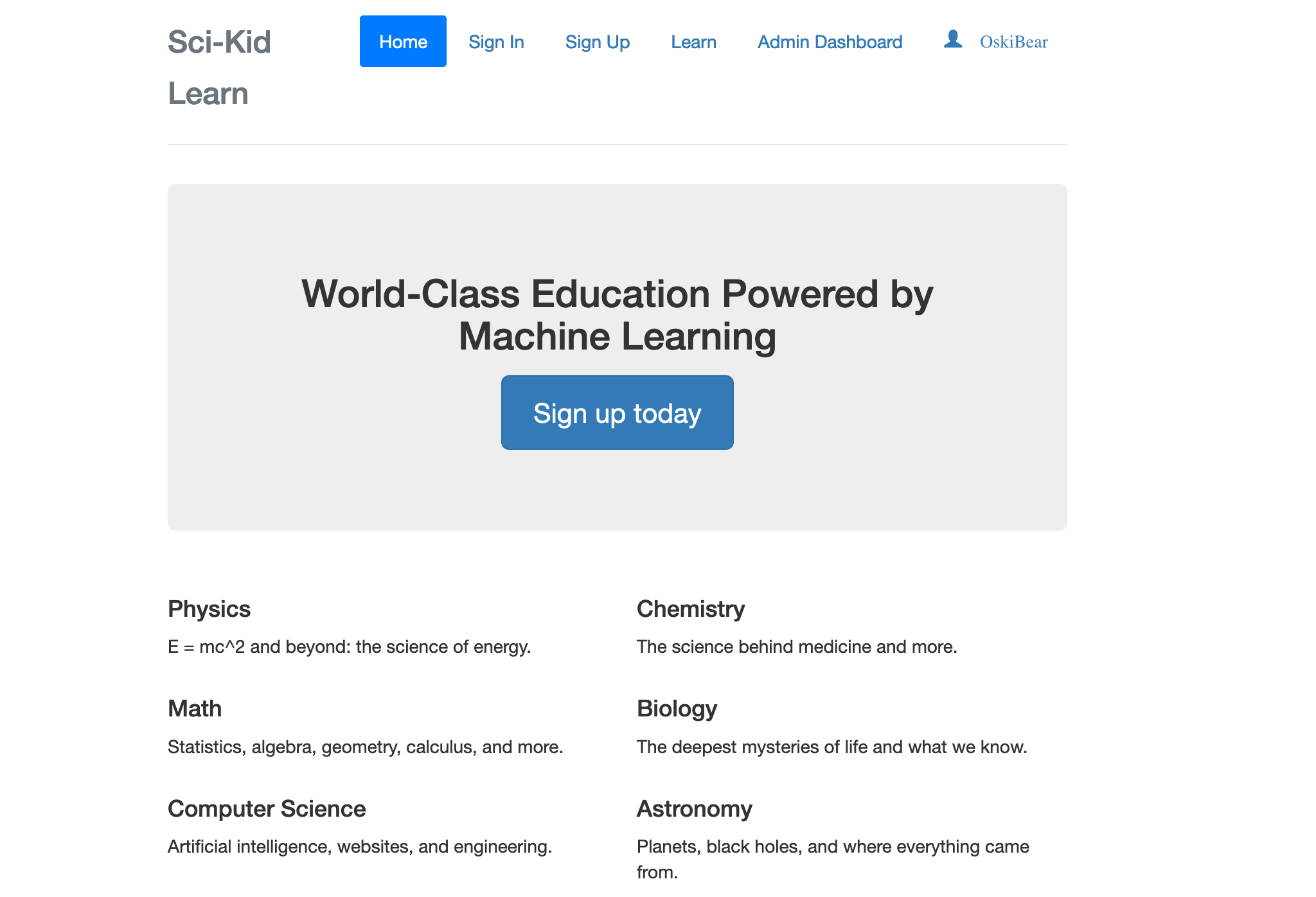Click the Sci-Kid Learn brand title
Viewport: 1316px width, 897px height.
(x=219, y=67)
